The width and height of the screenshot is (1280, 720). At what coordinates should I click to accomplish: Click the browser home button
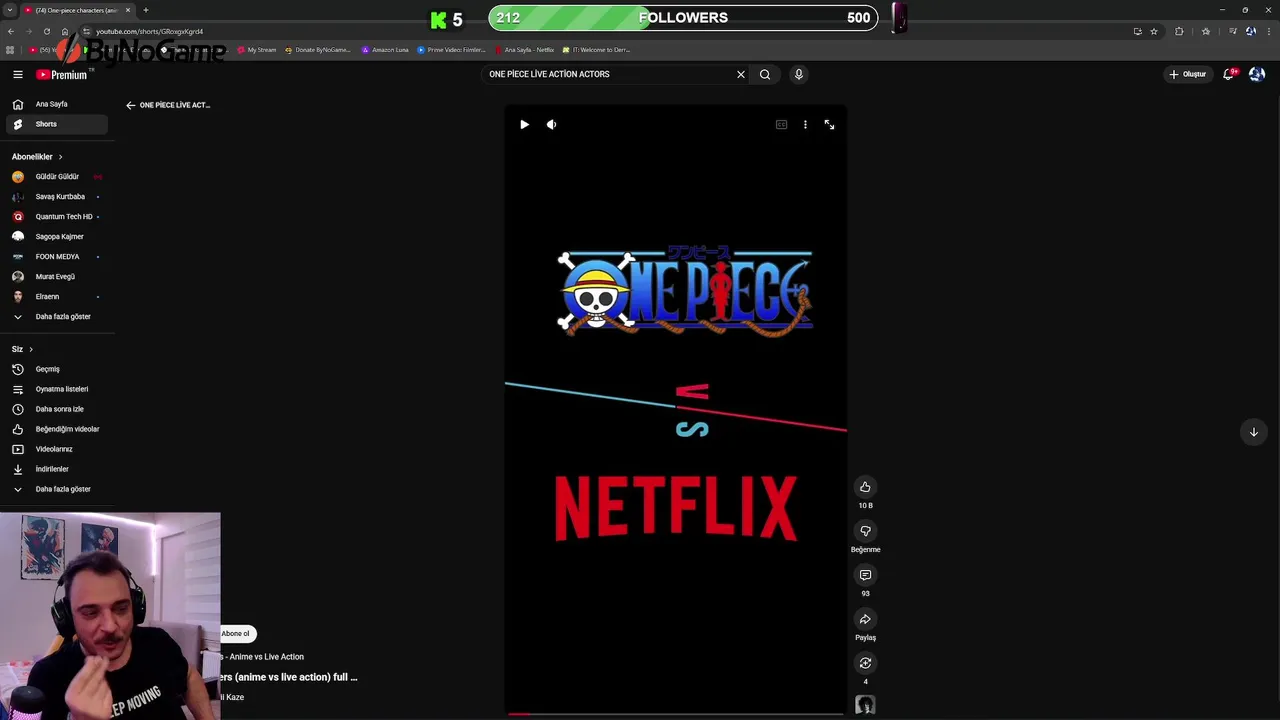pyautogui.click(x=65, y=31)
